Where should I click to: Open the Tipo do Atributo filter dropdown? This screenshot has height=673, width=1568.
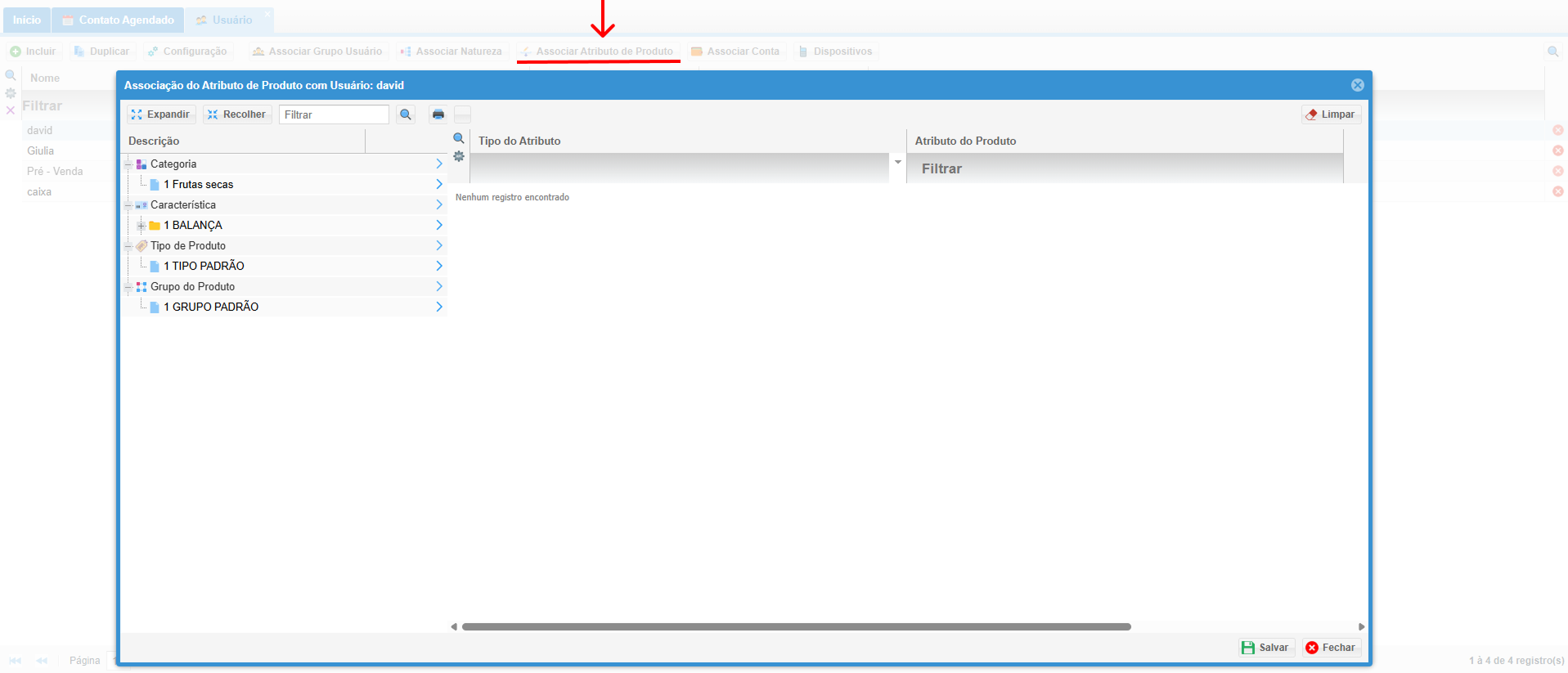point(897,162)
